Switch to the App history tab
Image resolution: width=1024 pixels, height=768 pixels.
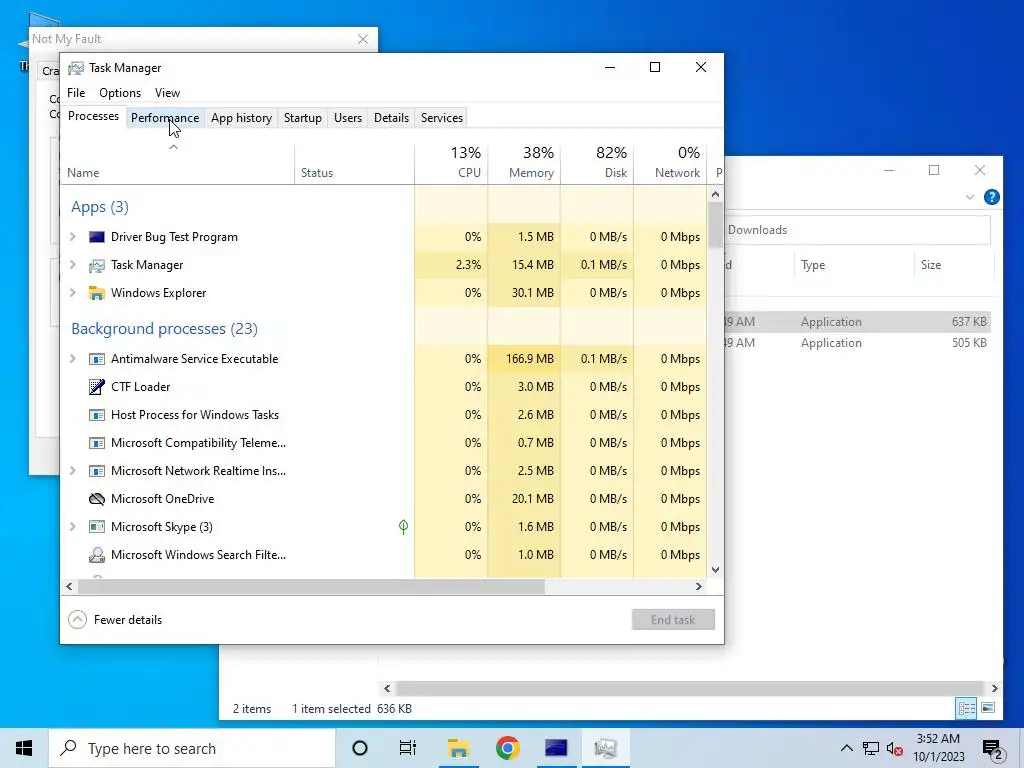pos(241,118)
